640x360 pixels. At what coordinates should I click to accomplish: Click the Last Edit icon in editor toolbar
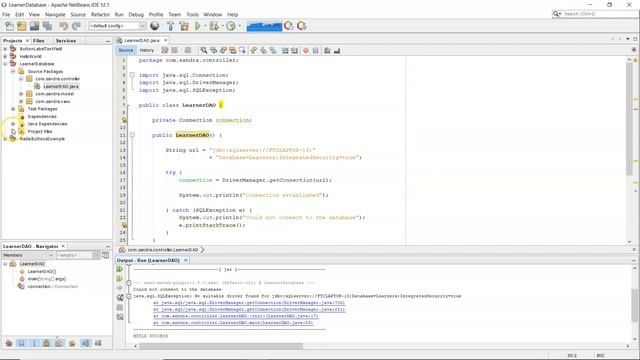[164, 50]
